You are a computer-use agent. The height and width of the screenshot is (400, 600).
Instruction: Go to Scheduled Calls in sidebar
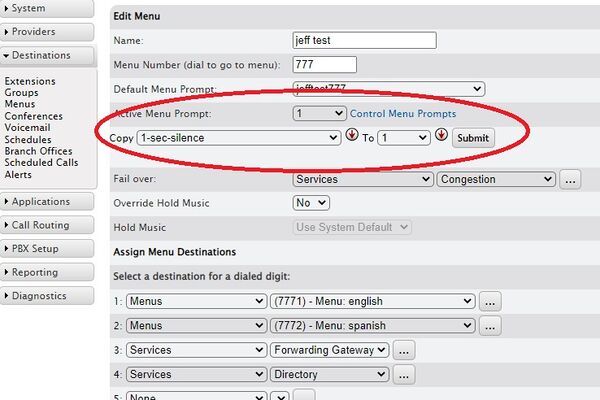41,163
